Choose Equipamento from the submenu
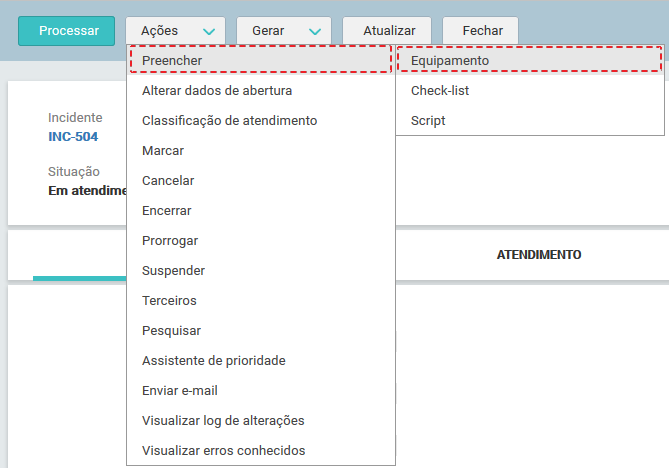This screenshot has height=468, width=669. (530, 60)
